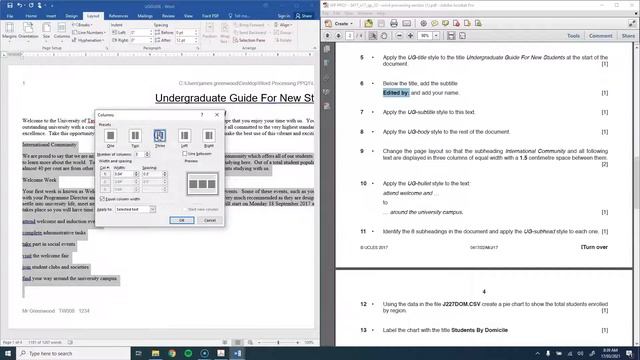Adjust column 1 Width spinner
Image resolution: width=640 pixels, height=360 pixels.
click(136, 174)
